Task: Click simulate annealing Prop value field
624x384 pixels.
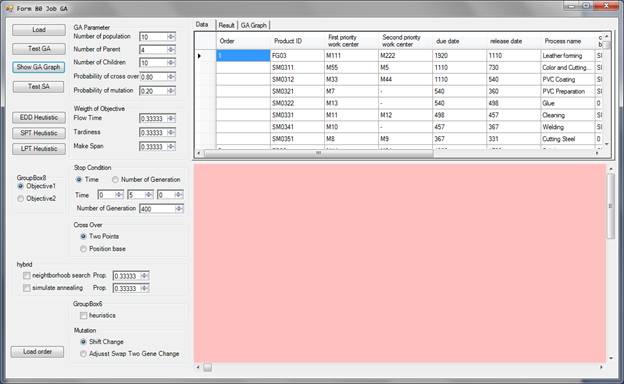Action: pos(127,288)
